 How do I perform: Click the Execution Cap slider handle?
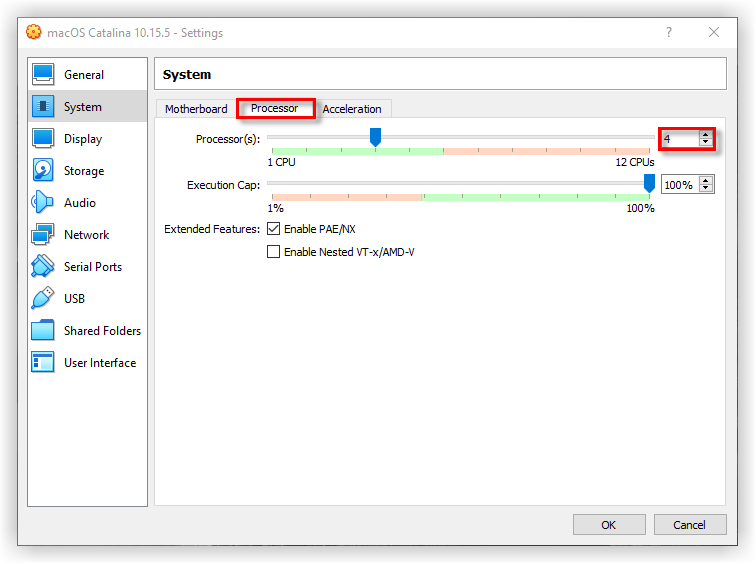point(649,183)
